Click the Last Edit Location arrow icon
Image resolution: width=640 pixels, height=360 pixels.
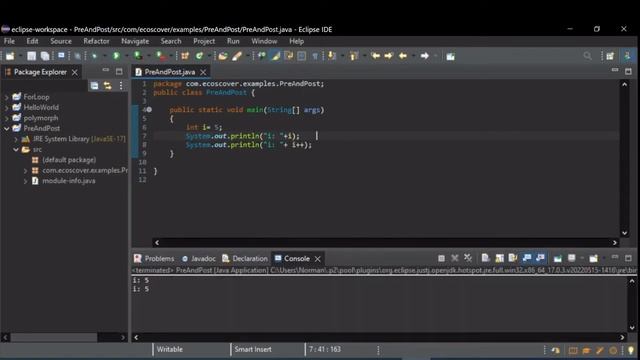(376, 56)
